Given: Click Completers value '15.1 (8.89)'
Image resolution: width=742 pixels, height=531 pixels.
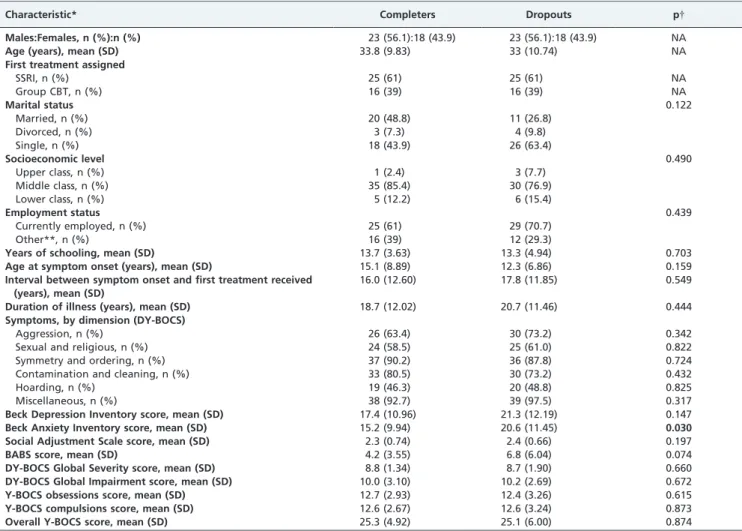Looking at the screenshot, I should pos(385,266).
